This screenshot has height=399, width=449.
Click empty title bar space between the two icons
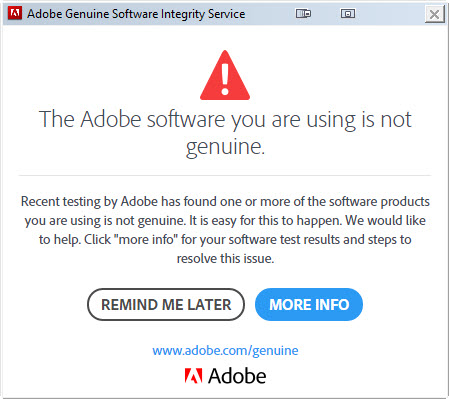[x=326, y=13]
